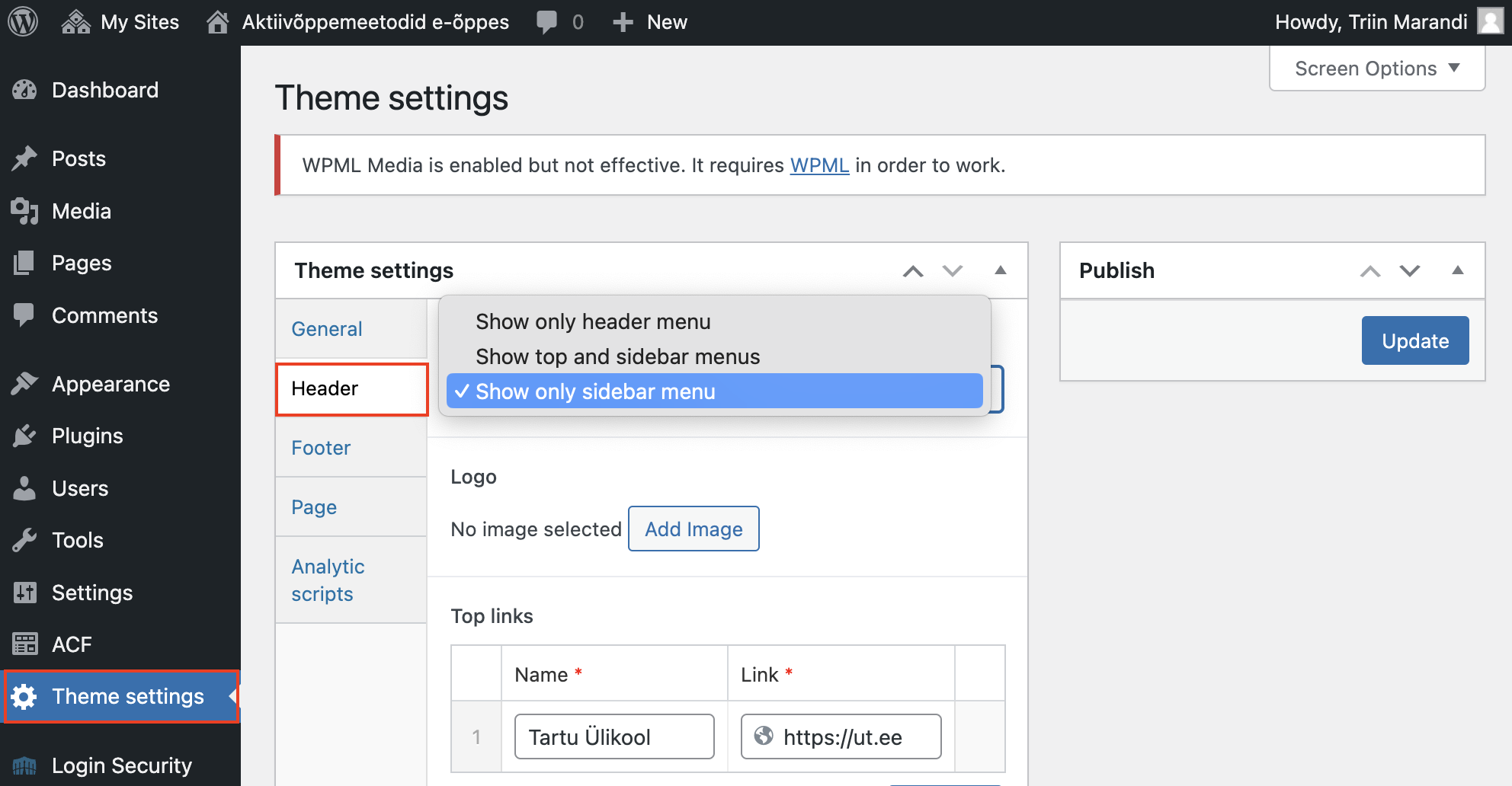The width and height of the screenshot is (1512, 786).
Task: Select 'Show top and sidebar menus' option
Action: [x=617, y=356]
